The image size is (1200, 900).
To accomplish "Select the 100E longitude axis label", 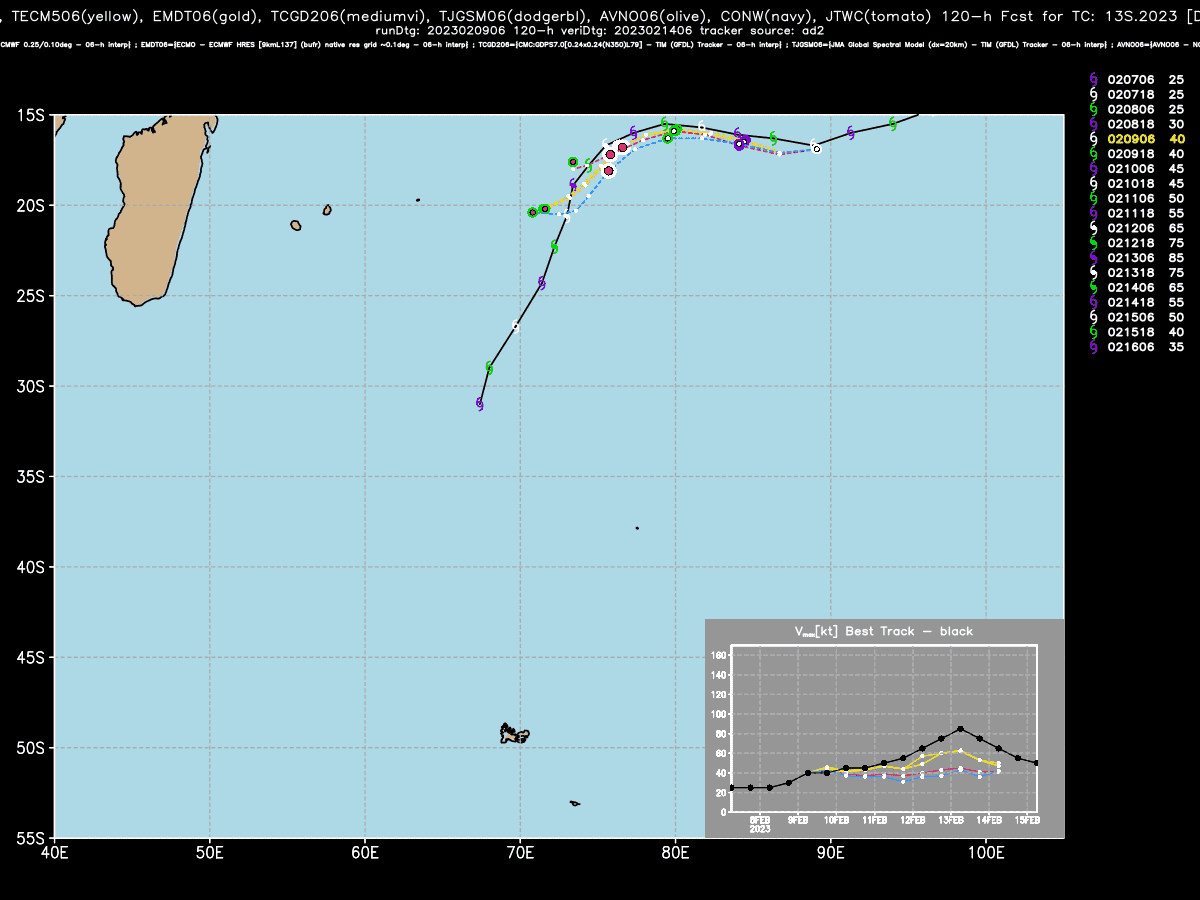I will 986,851.
